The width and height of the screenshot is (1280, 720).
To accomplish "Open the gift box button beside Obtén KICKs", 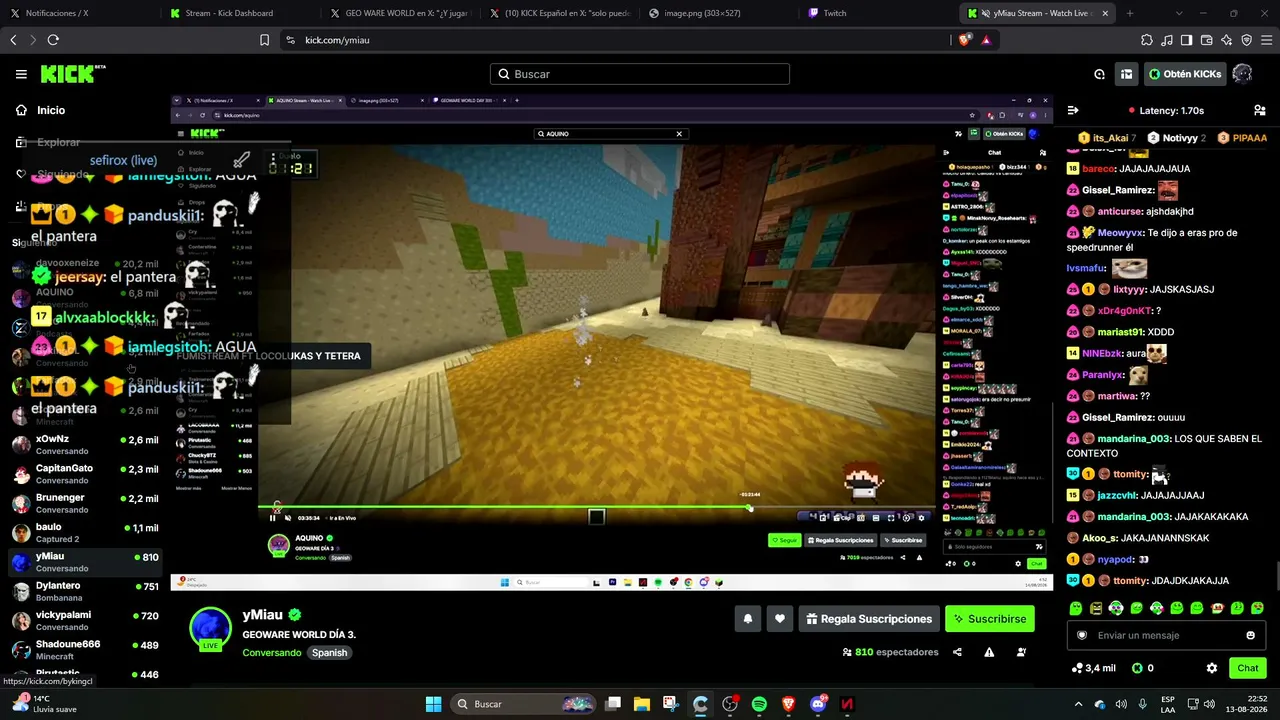I will click(1126, 74).
